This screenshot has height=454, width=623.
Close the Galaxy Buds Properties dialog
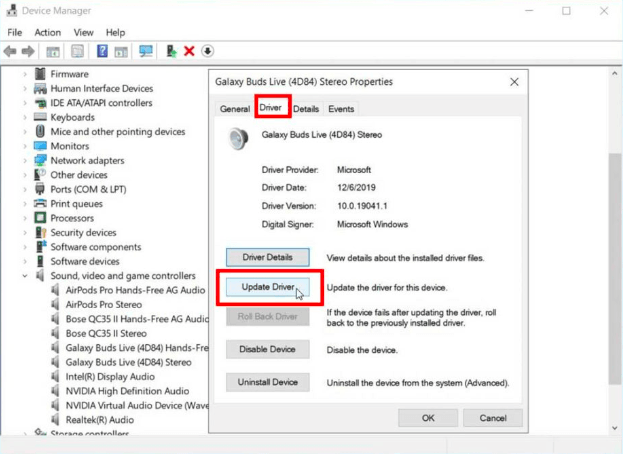(514, 82)
